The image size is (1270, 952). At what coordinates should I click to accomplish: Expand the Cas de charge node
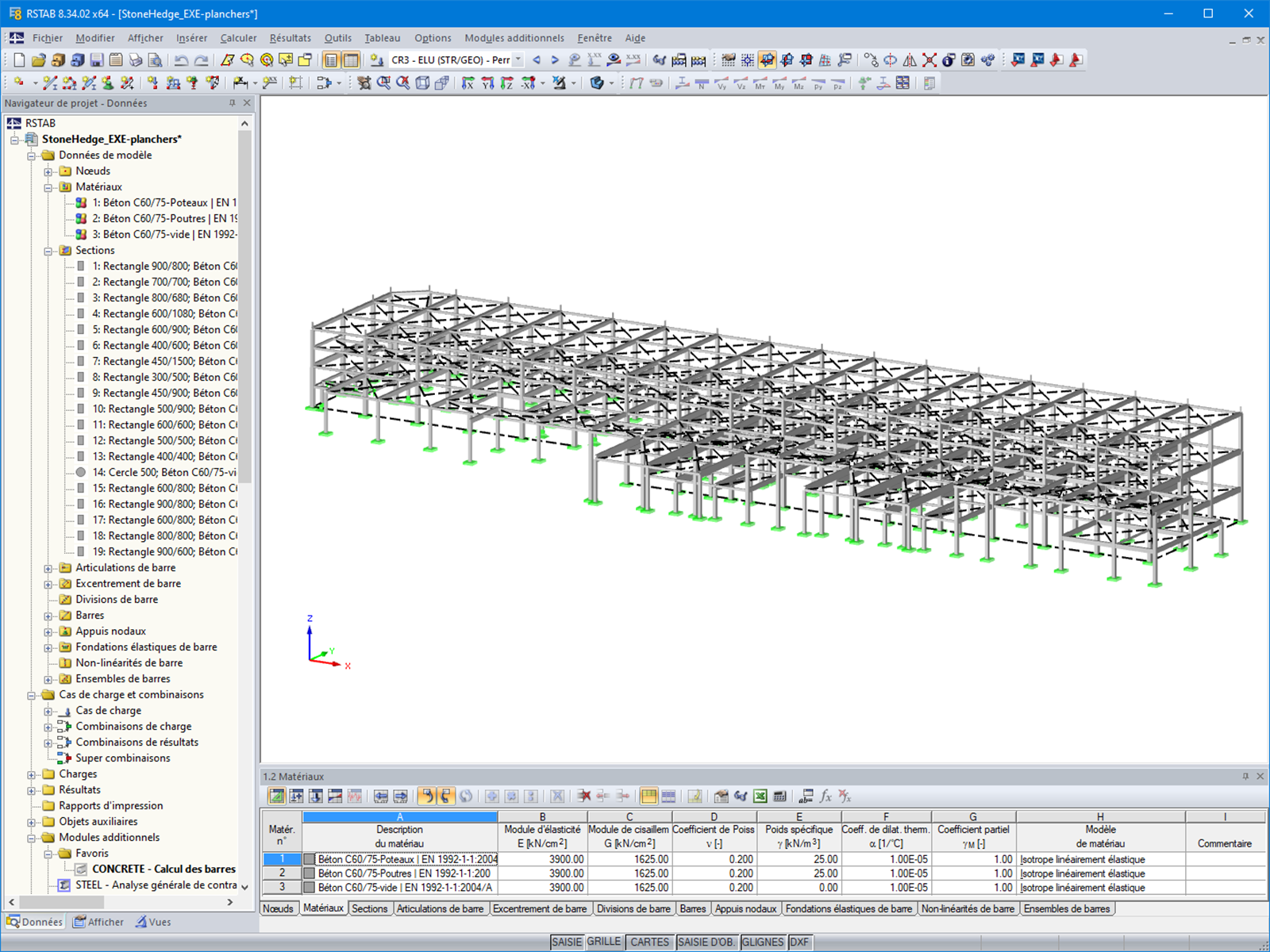click(x=49, y=710)
